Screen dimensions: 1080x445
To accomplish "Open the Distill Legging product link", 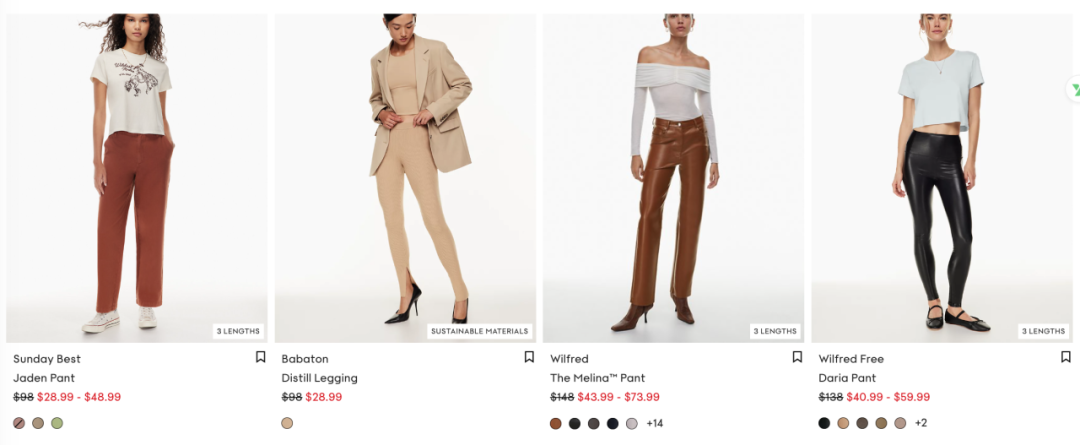I will (x=320, y=378).
